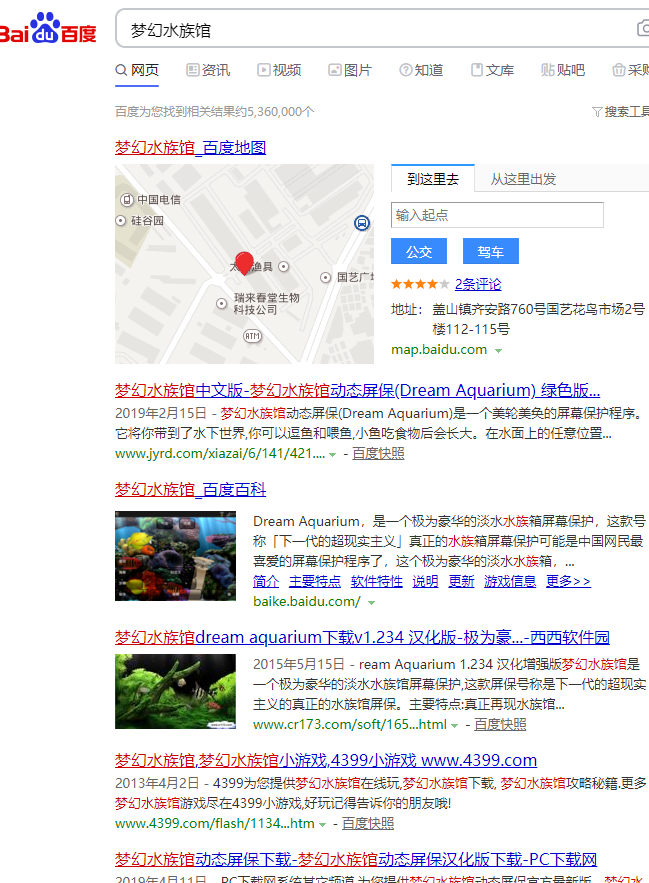Click the 输入起点 input field

pyautogui.click(x=497, y=215)
